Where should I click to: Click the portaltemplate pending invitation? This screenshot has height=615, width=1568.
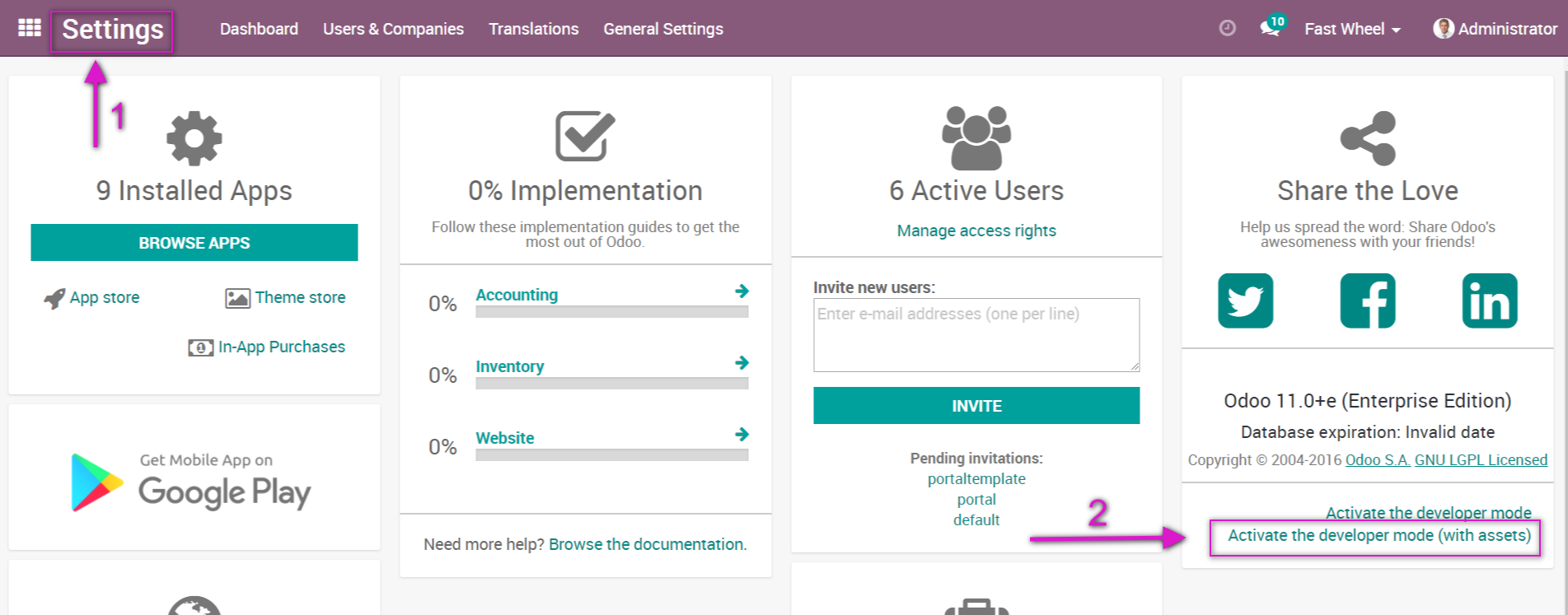(976, 479)
